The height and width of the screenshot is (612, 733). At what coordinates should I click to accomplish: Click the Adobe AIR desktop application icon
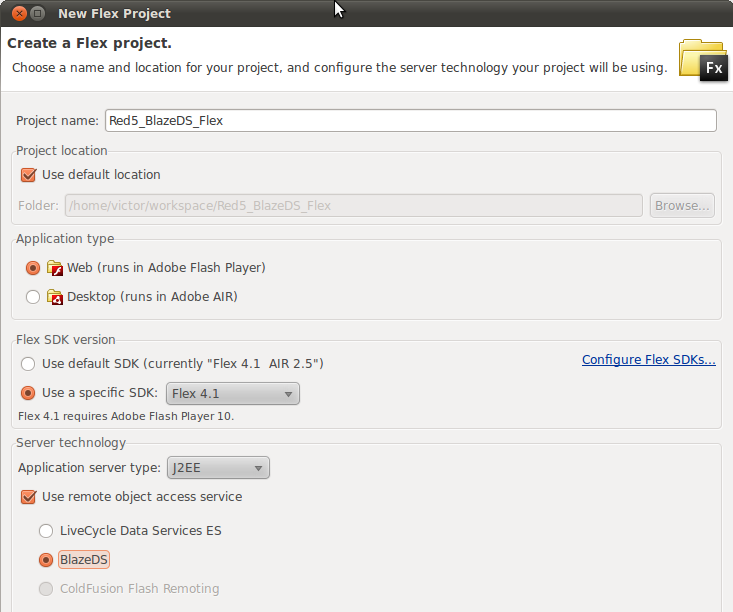[55, 297]
